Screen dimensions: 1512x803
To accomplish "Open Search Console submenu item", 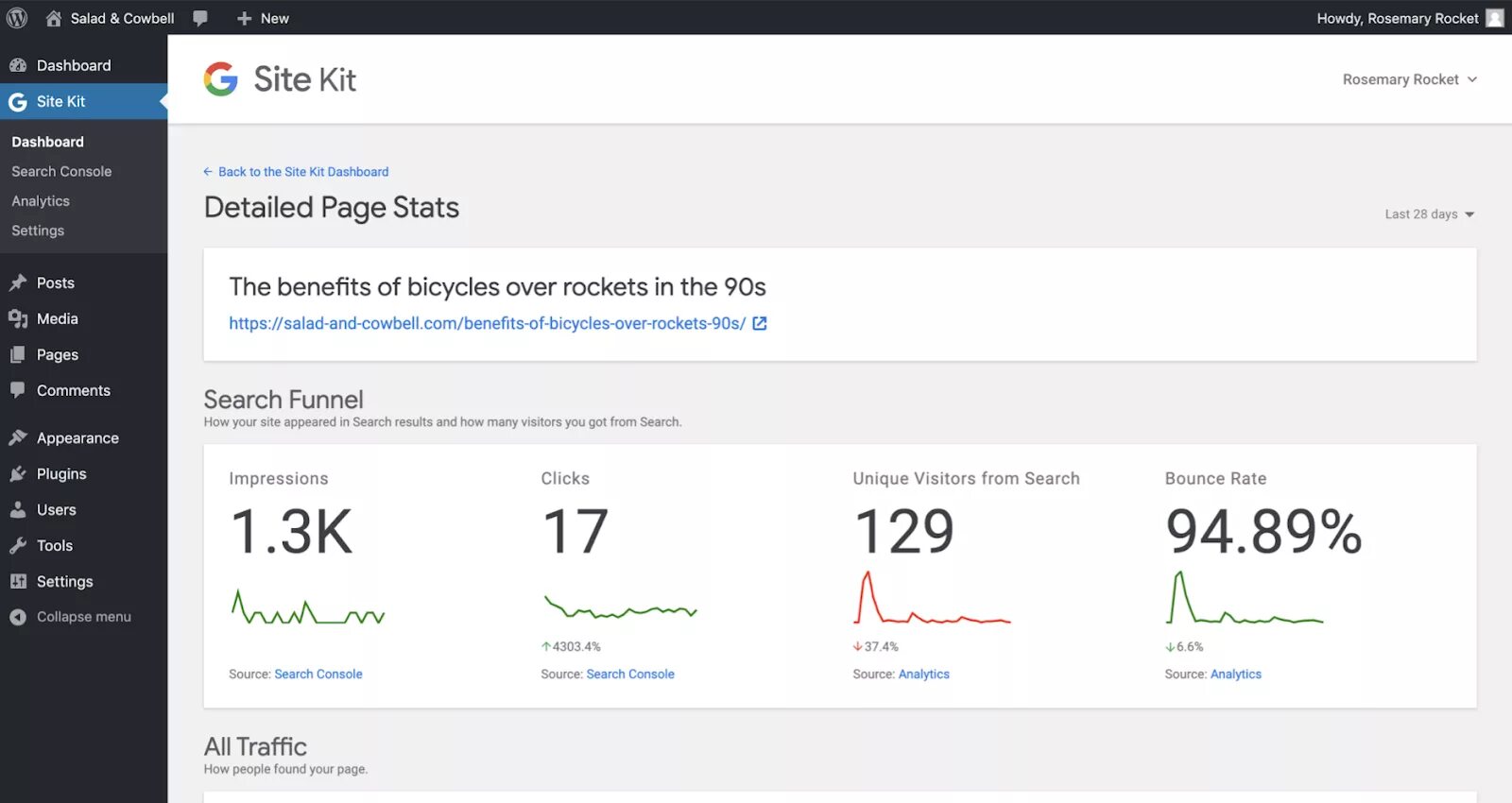I will pos(61,171).
